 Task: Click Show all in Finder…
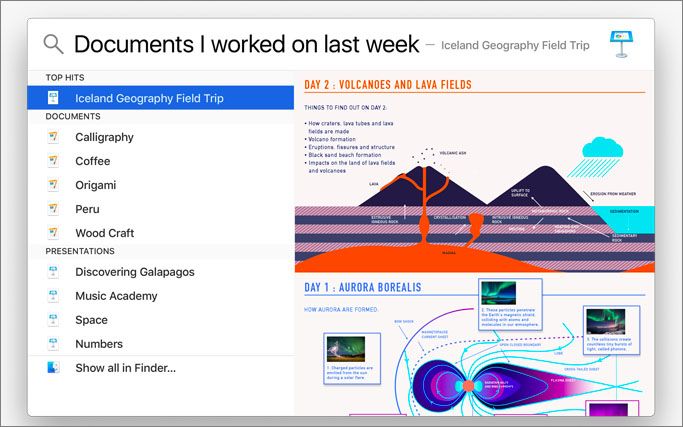[161, 368]
